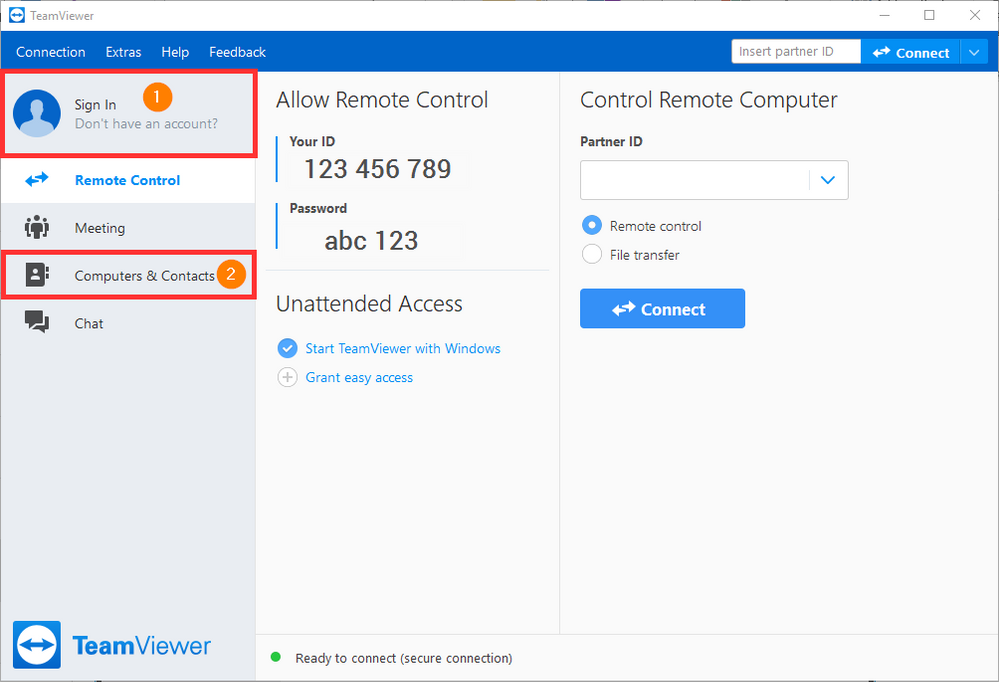Maximize the TeamViewer window
This screenshot has height=682, width=999.
[930, 15]
